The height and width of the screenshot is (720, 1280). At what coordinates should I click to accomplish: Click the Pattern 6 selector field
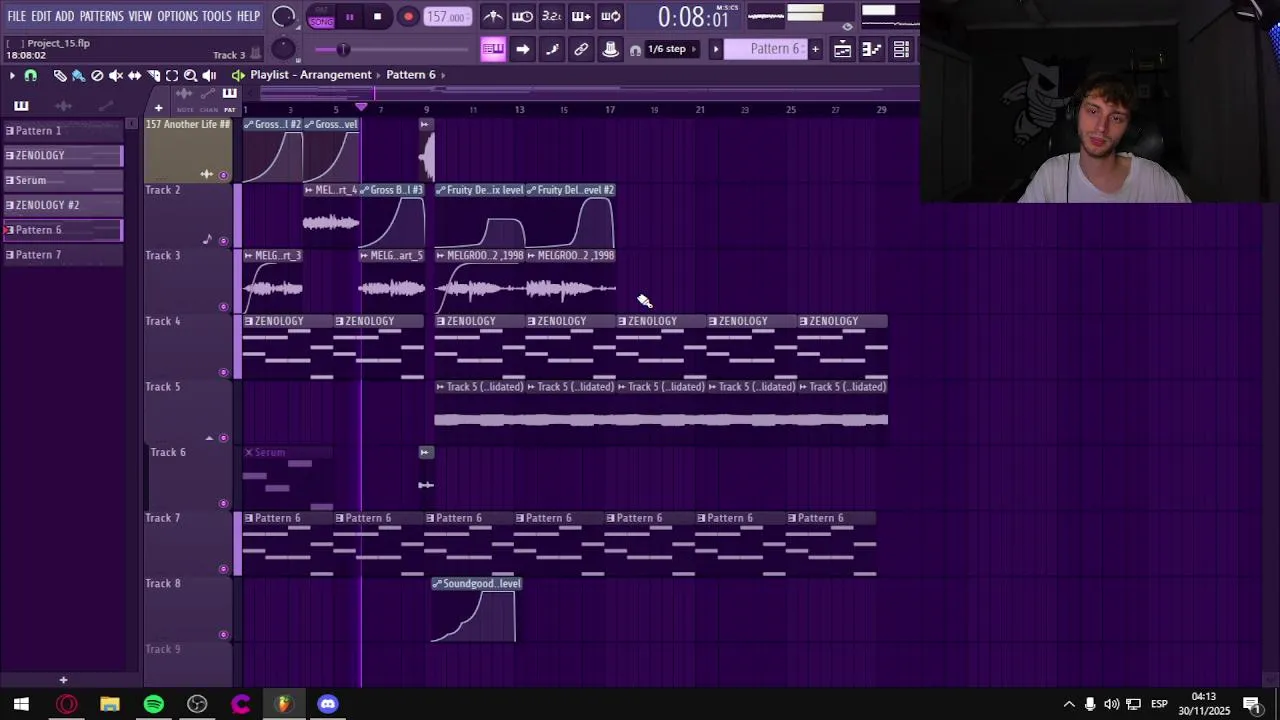point(765,49)
